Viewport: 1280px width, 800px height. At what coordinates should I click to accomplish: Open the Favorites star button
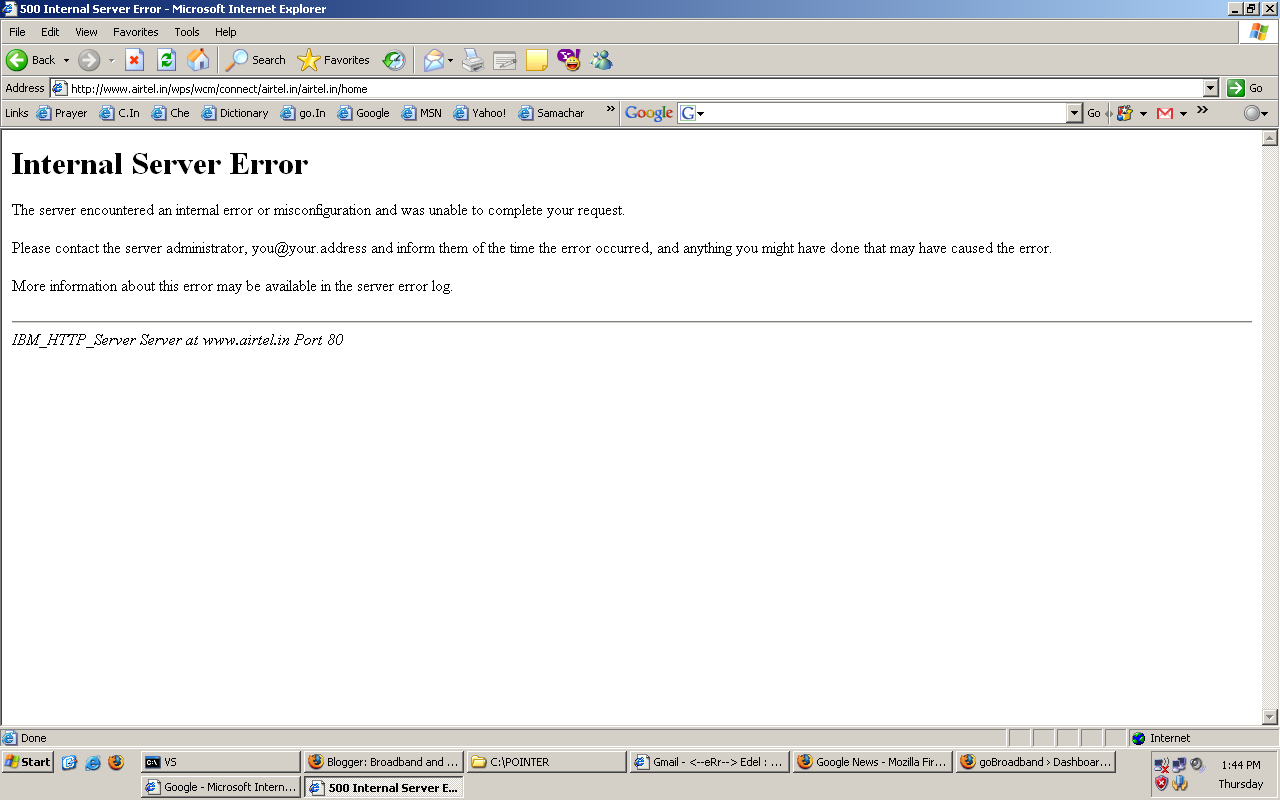pyautogui.click(x=334, y=60)
